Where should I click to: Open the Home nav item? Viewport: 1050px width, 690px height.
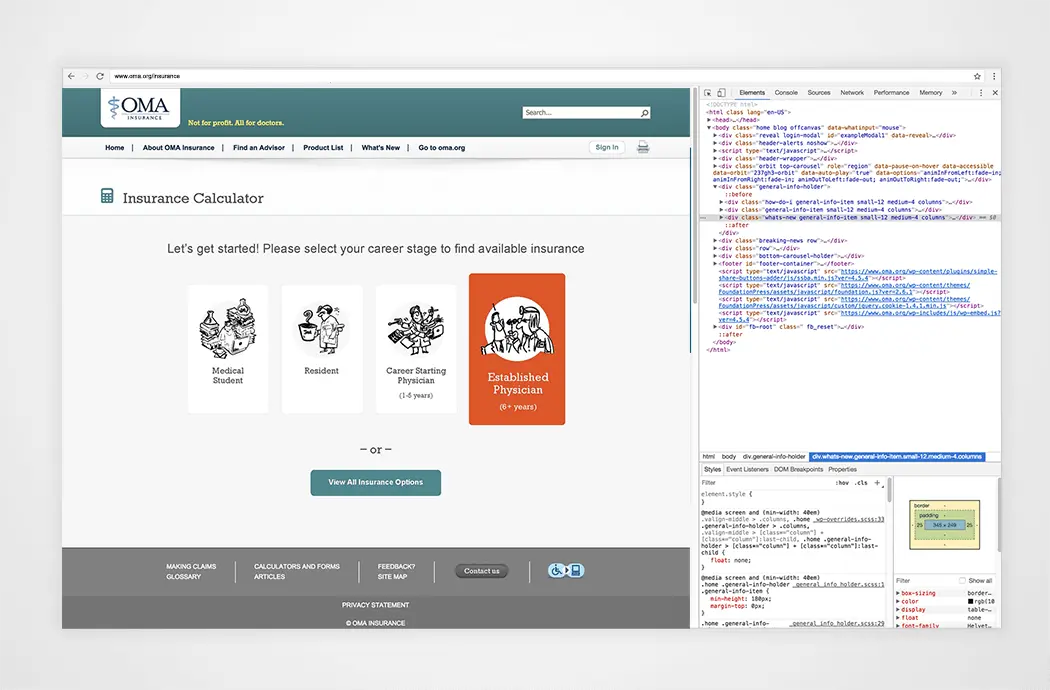pyautogui.click(x=115, y=147)
